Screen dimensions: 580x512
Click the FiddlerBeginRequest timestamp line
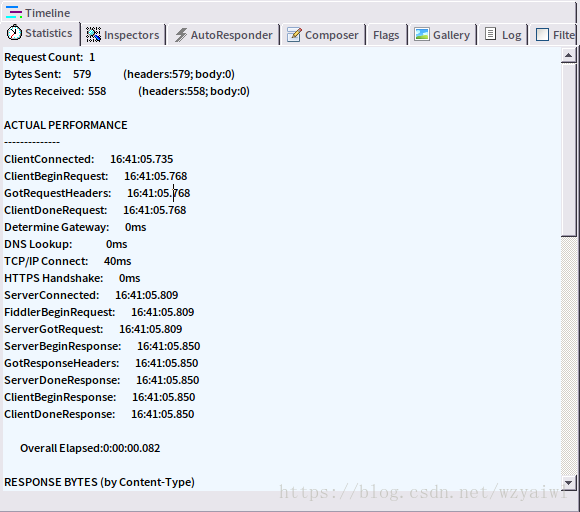[99, 313]
